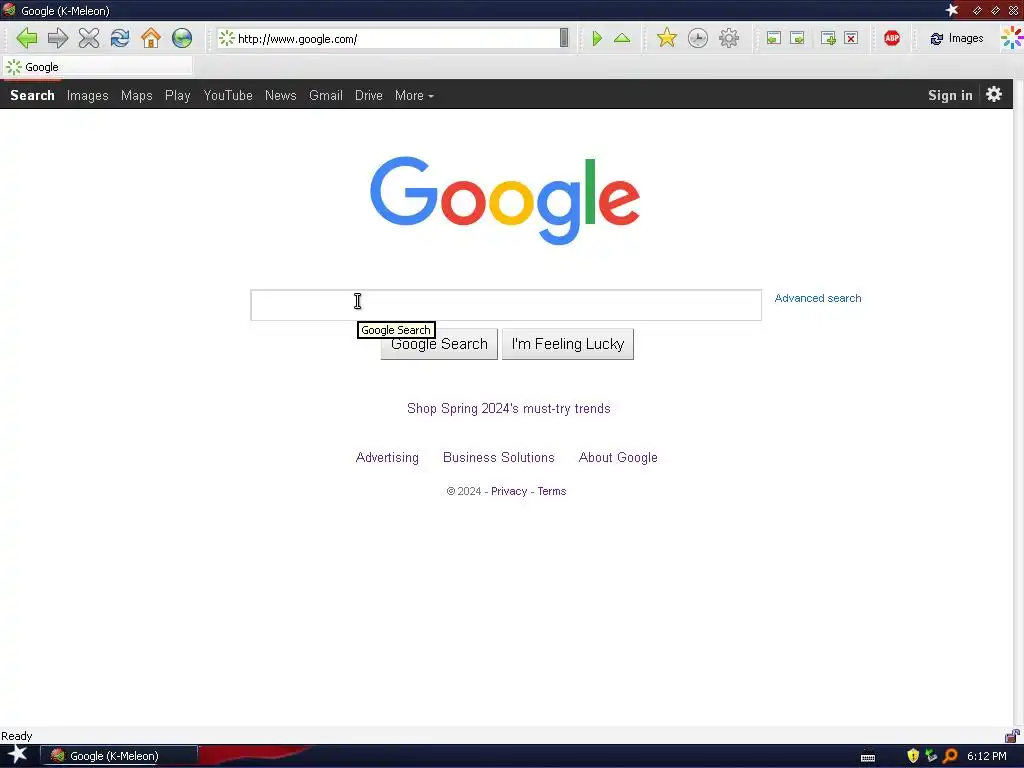Image resolution: width=1024 pixels, height=768 pixels.
Task: Open preferences with the toolbar gear icon
Action: [x=729, y=39]
